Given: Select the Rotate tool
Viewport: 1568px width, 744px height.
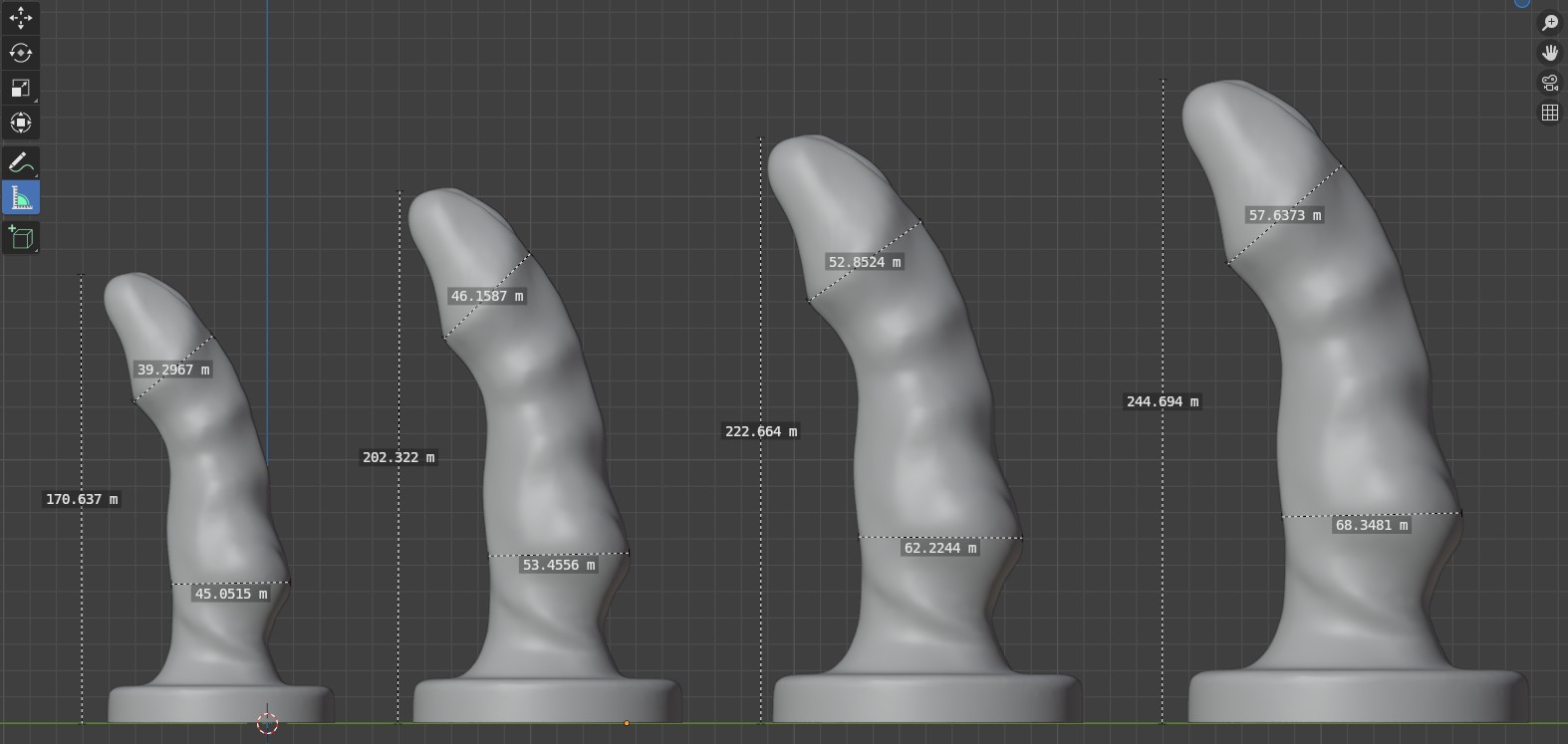Looking at the screenshot, I should [21, 53].
